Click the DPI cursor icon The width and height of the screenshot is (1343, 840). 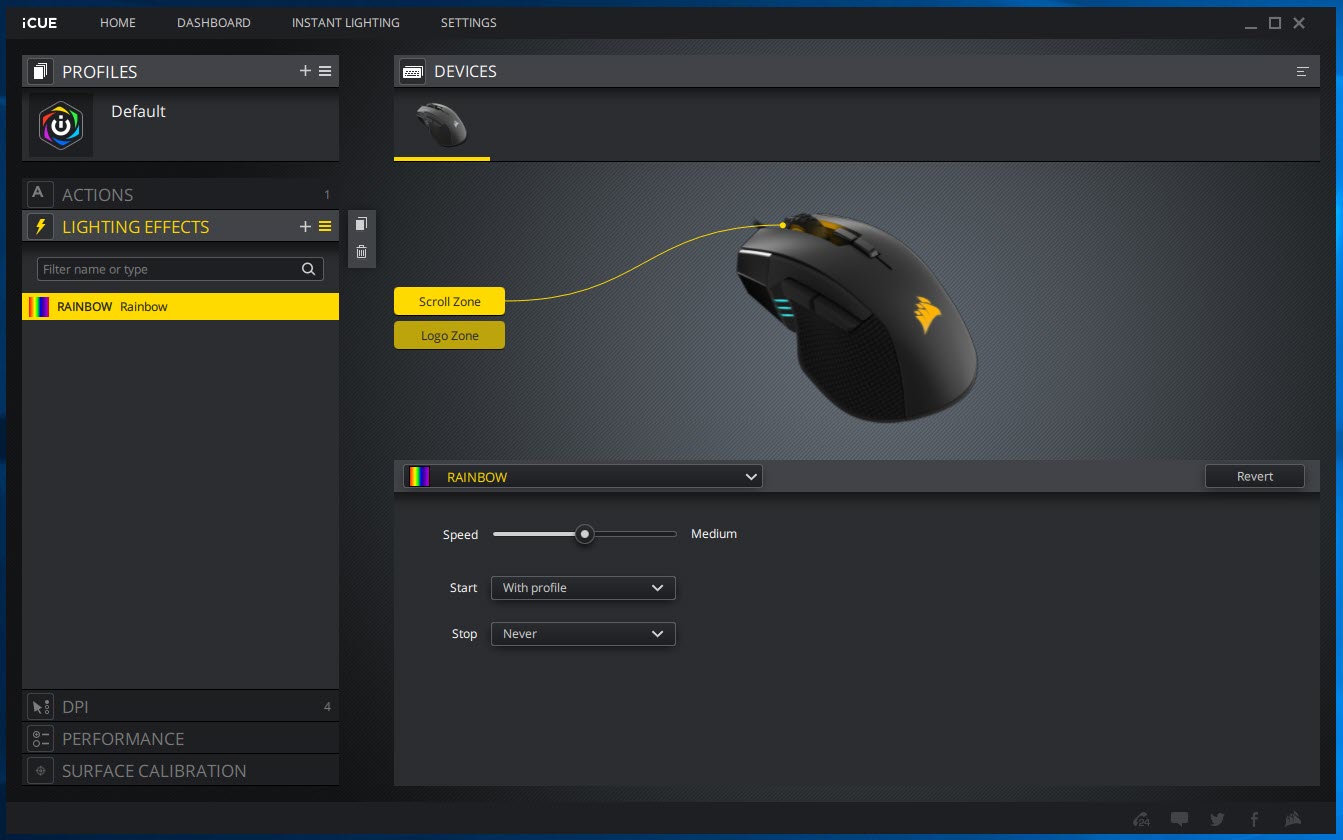(x=40, y=706)
